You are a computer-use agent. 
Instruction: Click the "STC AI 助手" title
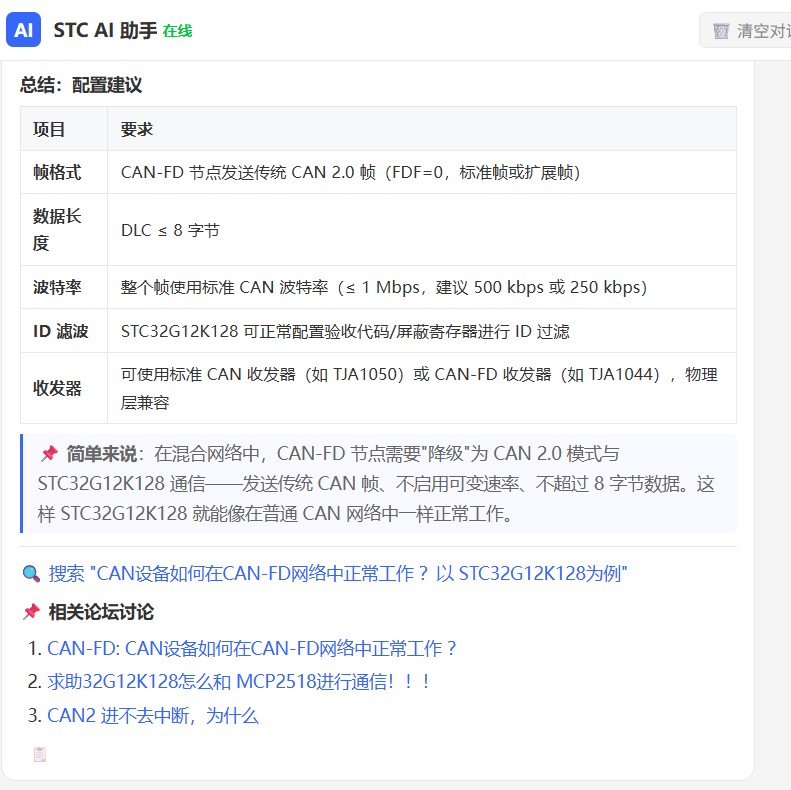105,30
